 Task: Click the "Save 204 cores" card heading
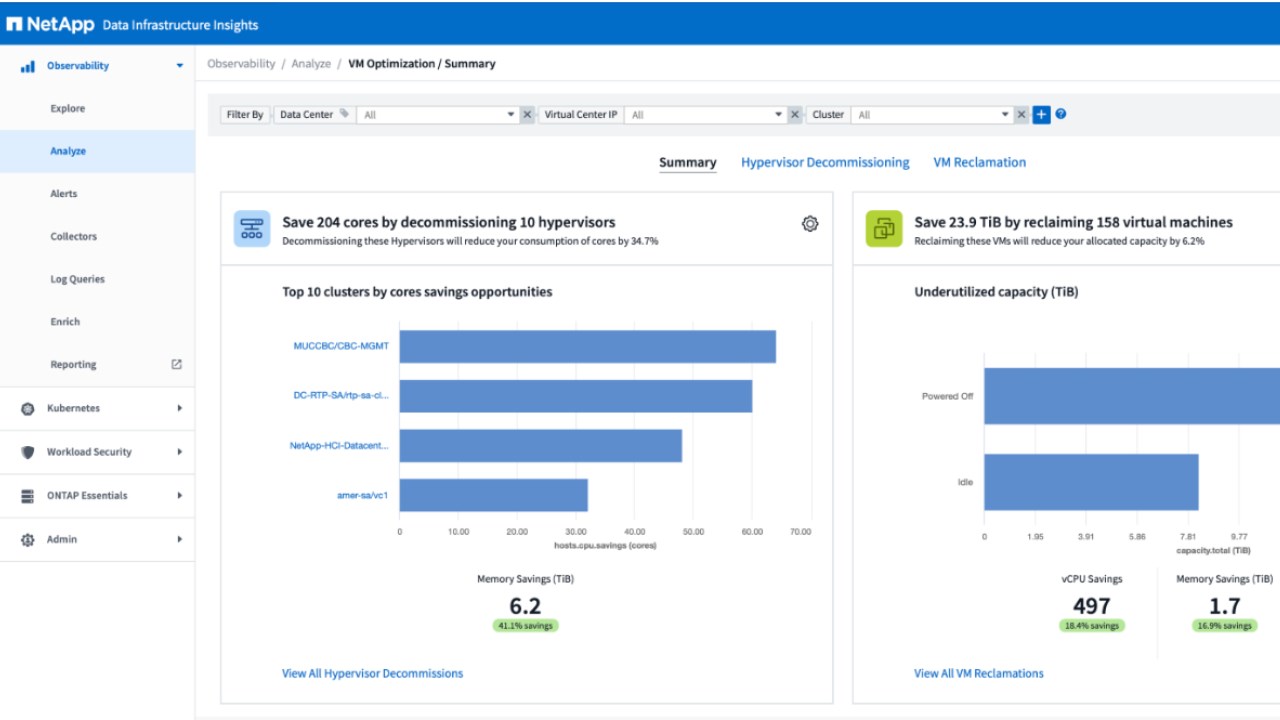click(449, 223)
